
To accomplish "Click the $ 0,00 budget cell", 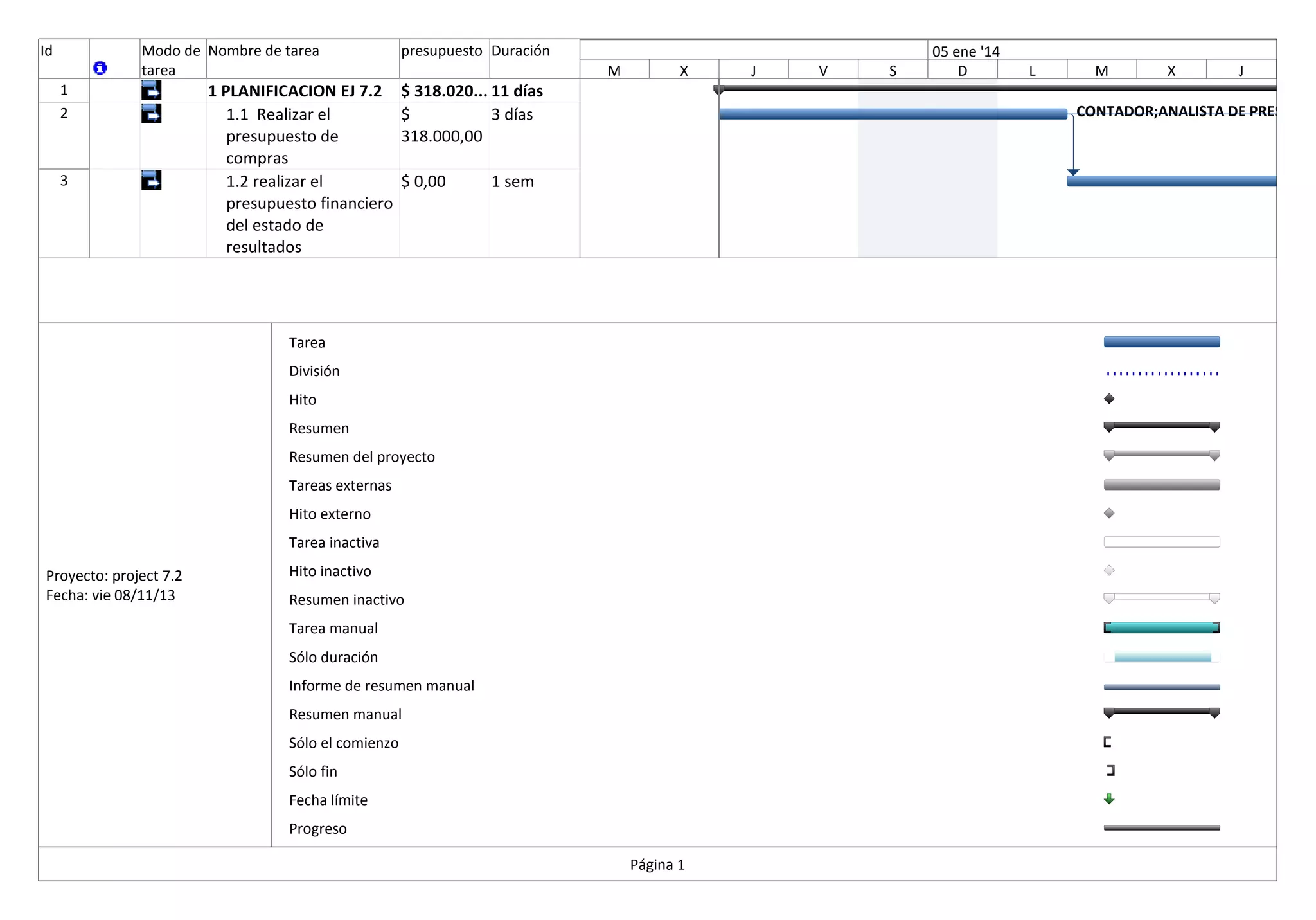I will (423, 182).
